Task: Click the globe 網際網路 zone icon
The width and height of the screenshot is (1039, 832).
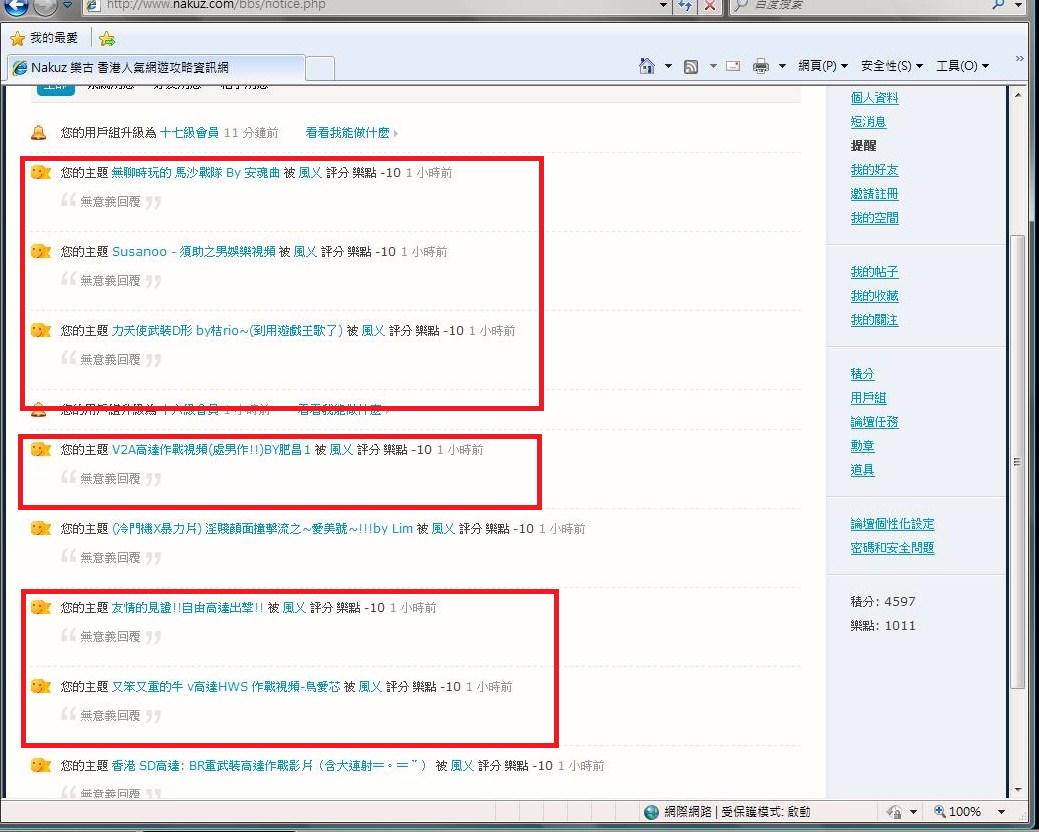Action: (651, 811)
